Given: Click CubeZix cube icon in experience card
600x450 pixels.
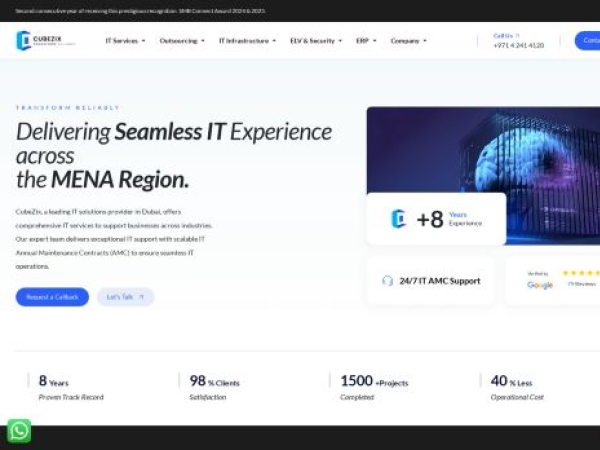Looking at the screenshot, I should 398,219.
